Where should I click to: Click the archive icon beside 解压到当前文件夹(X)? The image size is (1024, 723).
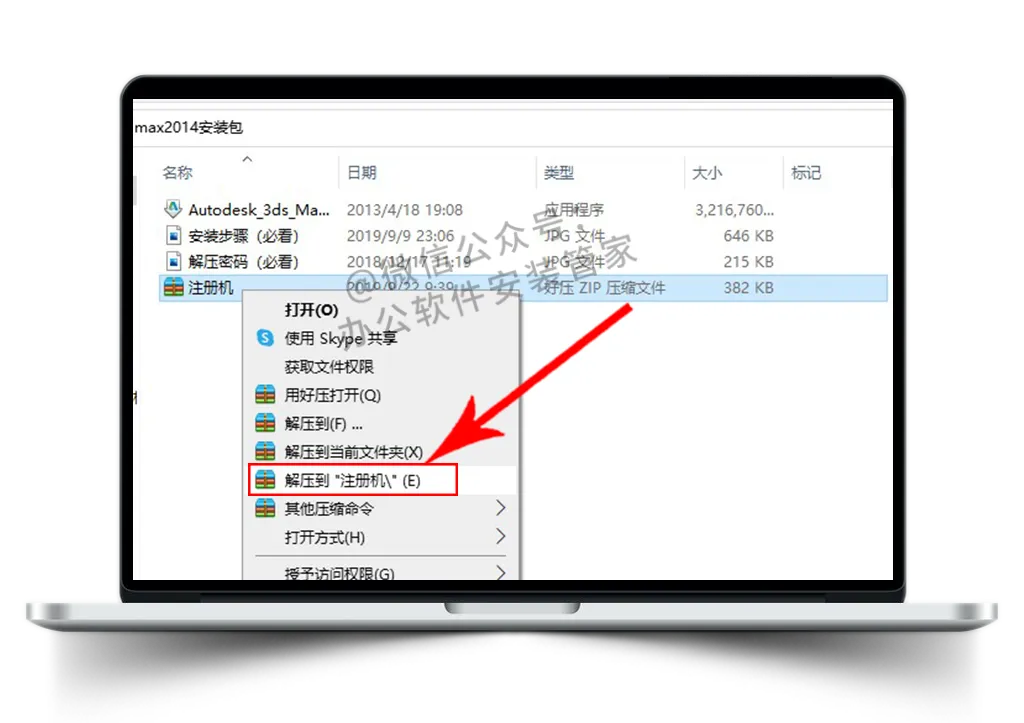(265, 451)
